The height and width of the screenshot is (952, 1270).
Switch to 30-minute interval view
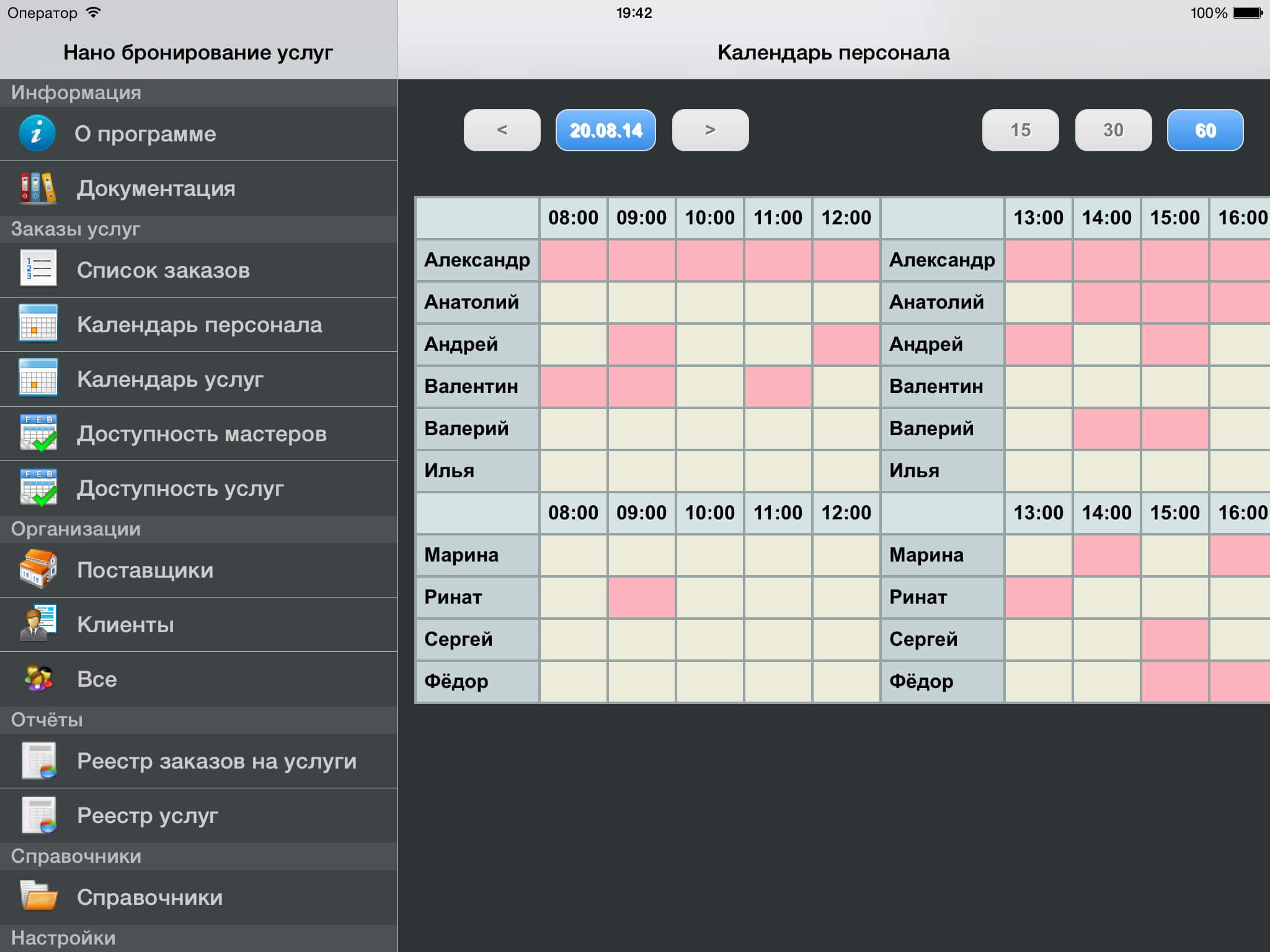(x=1113, y=130)
